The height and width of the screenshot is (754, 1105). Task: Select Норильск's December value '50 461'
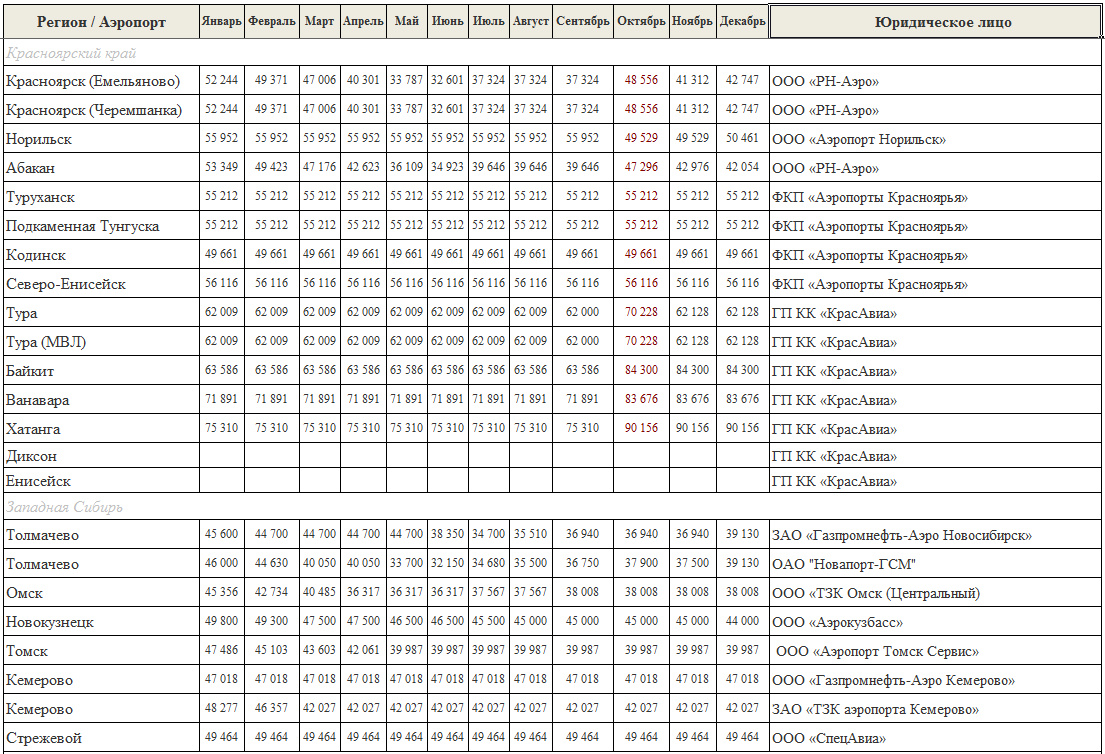742,138
